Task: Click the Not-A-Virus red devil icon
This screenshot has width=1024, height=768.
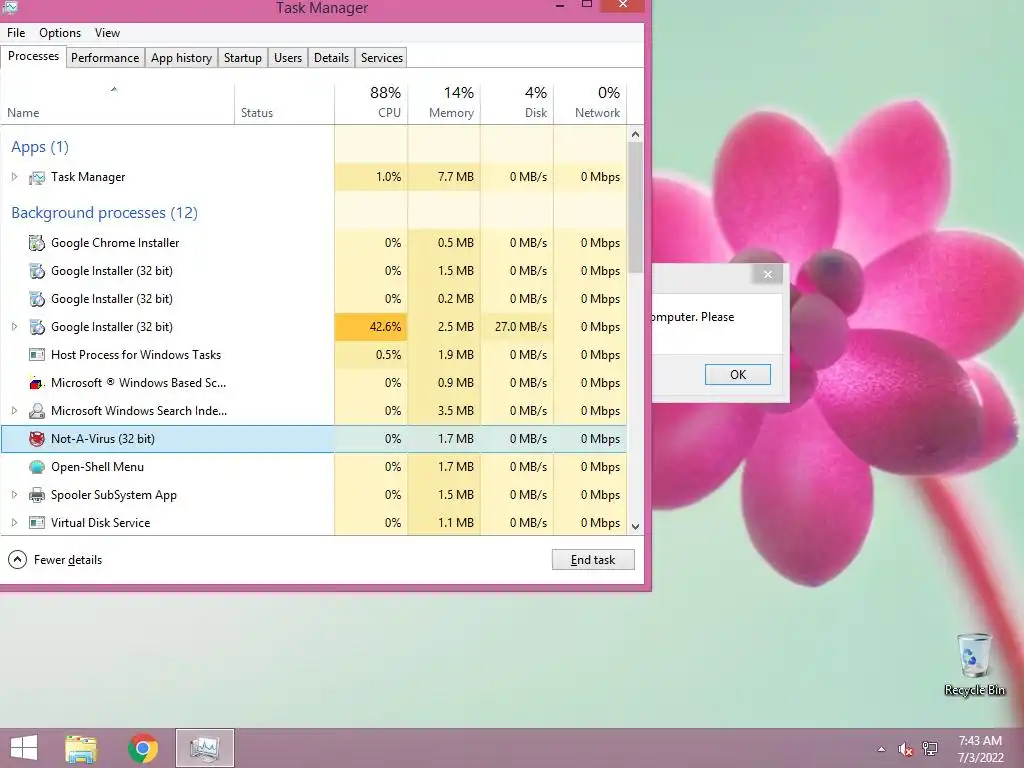Action: point(37,439)
